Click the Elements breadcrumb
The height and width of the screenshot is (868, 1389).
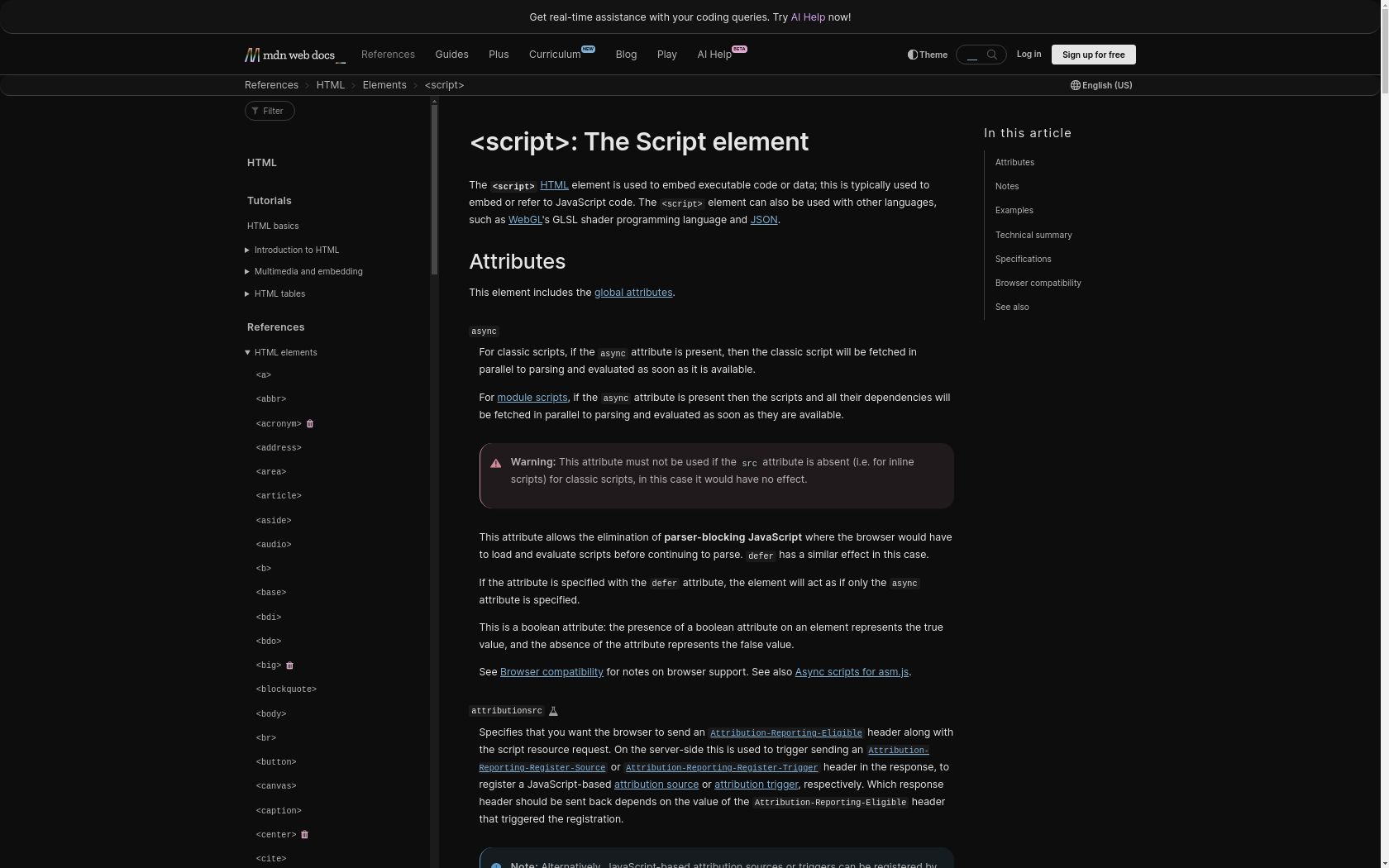[x=384, y=85]
